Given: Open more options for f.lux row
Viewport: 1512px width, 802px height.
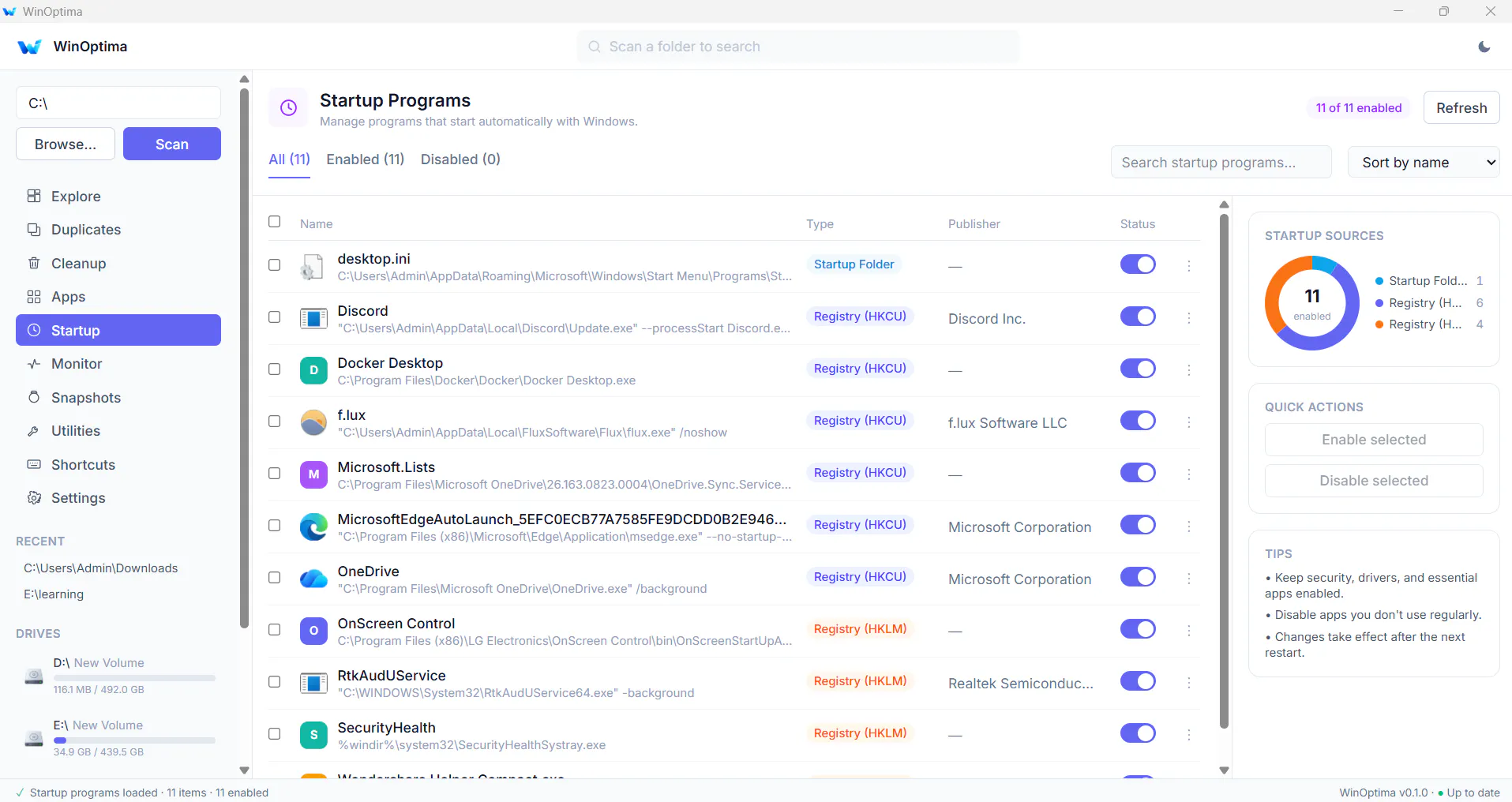Looking at the screenshot, I should [x=1188, y=422].
